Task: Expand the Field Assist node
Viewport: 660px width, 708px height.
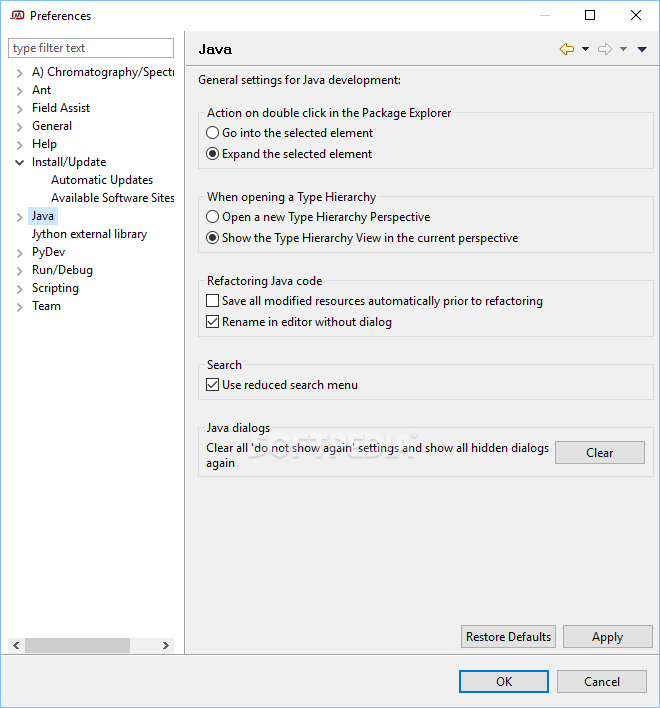Action: coord(19,109)
